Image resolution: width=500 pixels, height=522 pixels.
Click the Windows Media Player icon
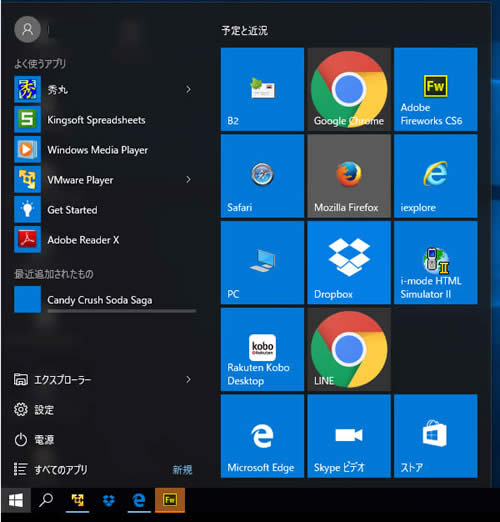[27, 149]
